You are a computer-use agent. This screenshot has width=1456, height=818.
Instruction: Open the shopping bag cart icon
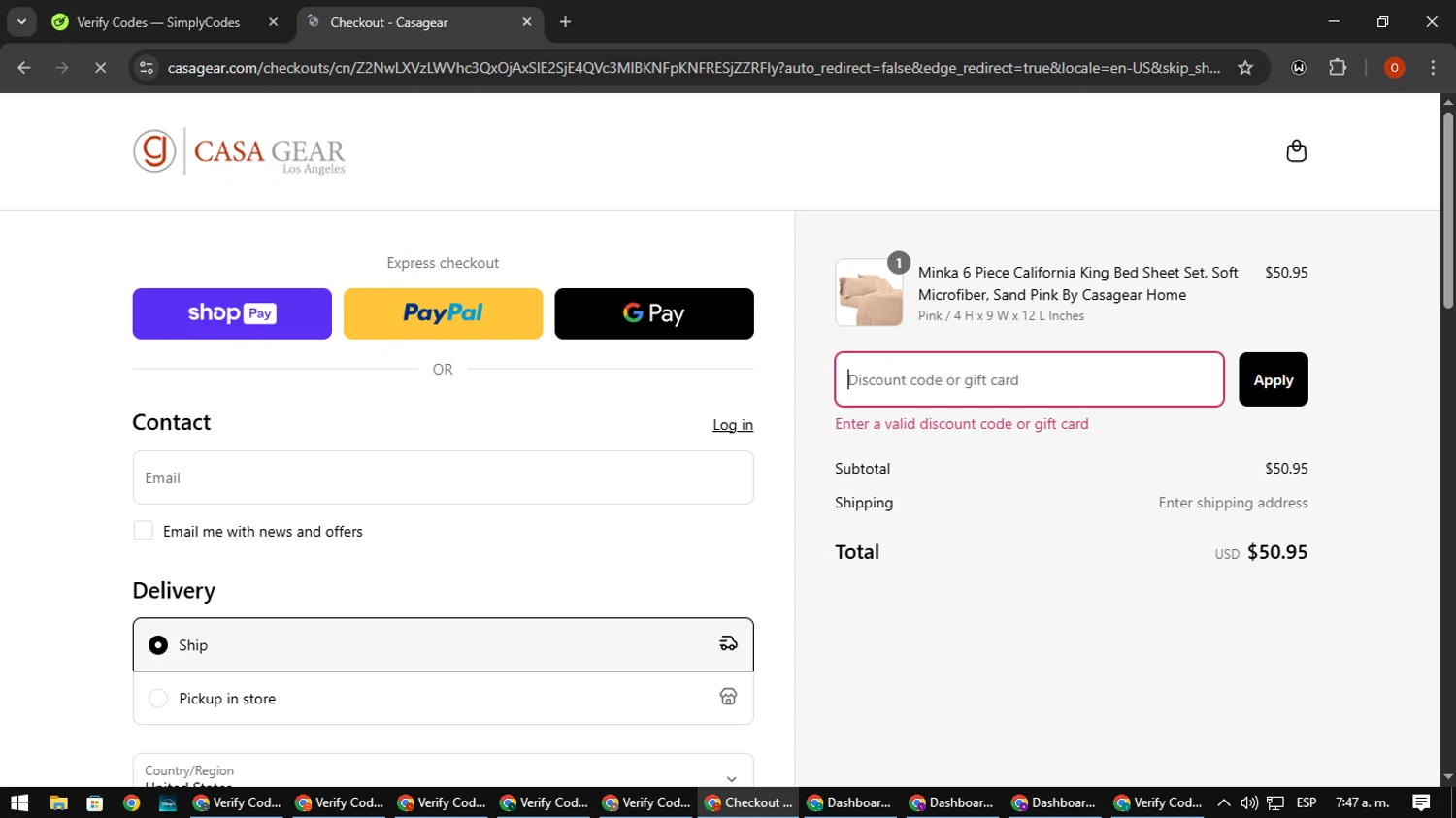coord(1296,151)
